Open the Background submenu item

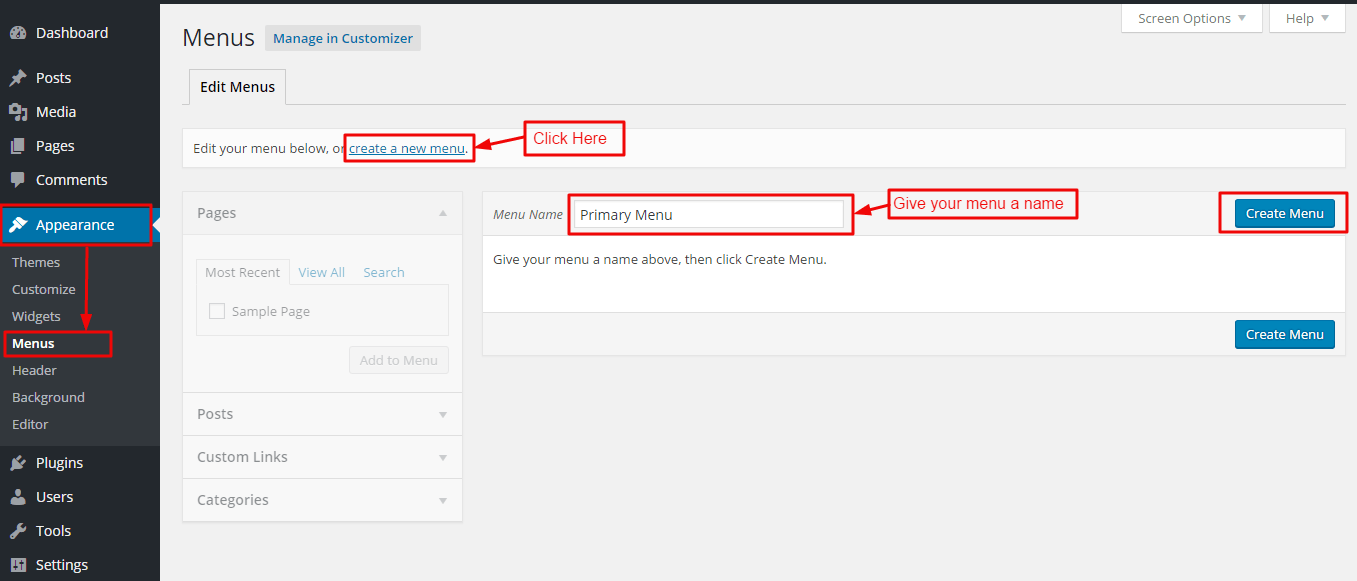click(48, 397)
